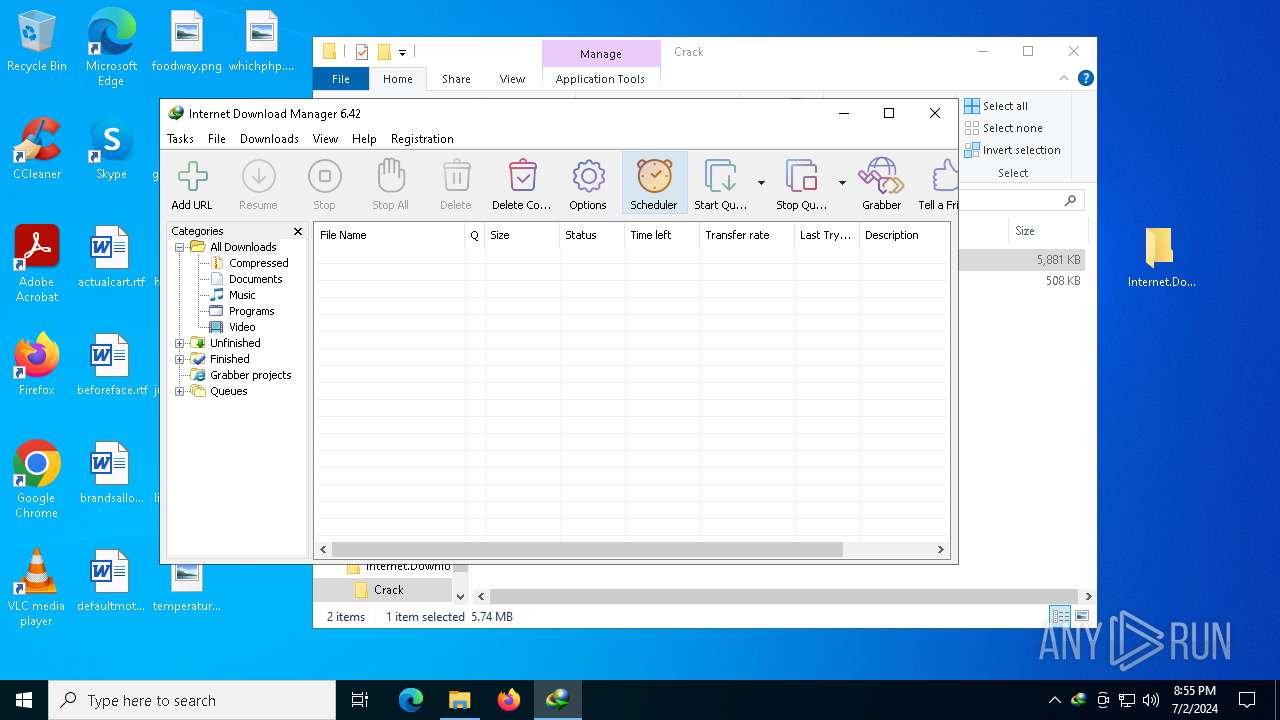Sort by the Time left column header
This screenshot has width=1280, height=720.
(662, 235)
